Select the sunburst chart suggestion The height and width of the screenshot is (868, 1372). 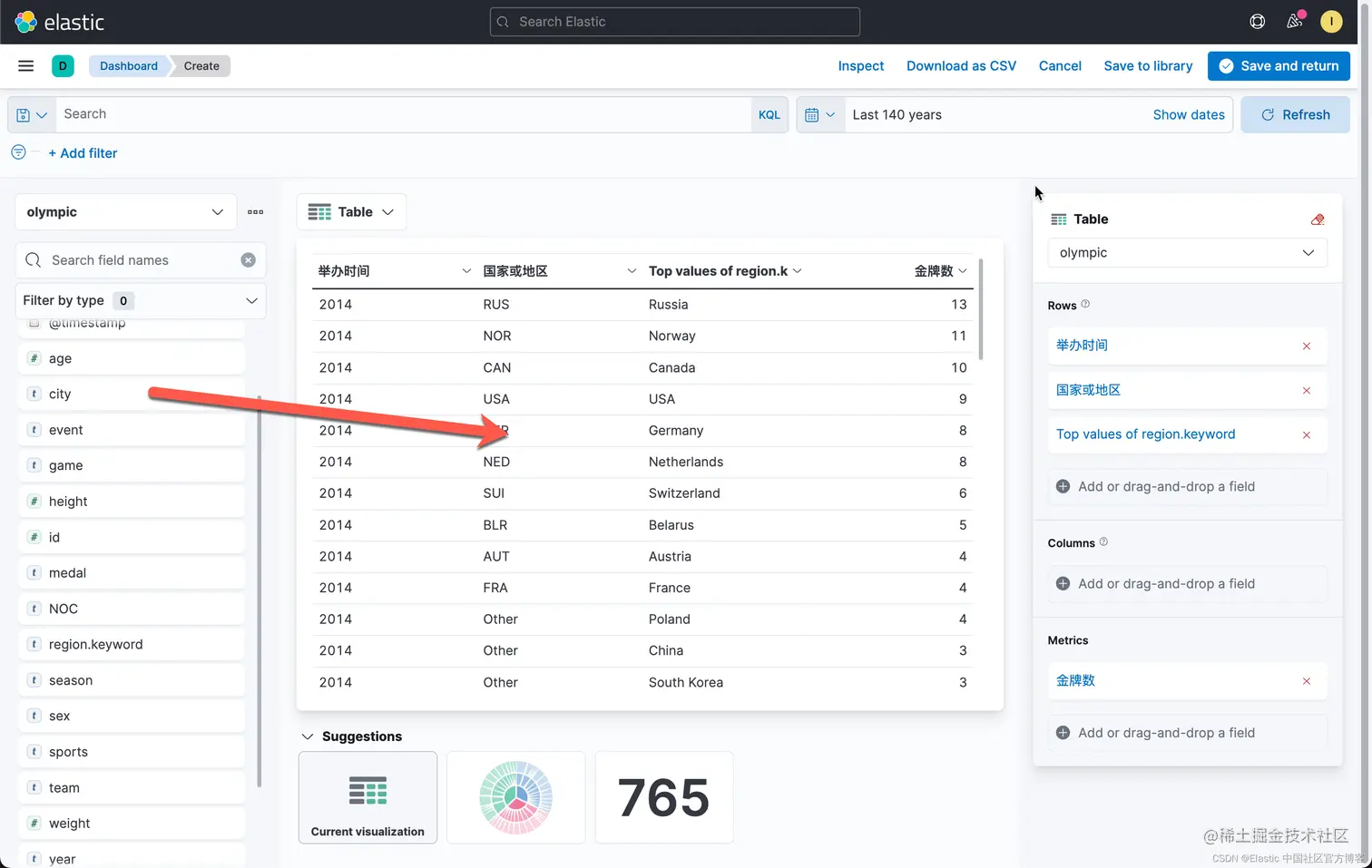point(515,797)
